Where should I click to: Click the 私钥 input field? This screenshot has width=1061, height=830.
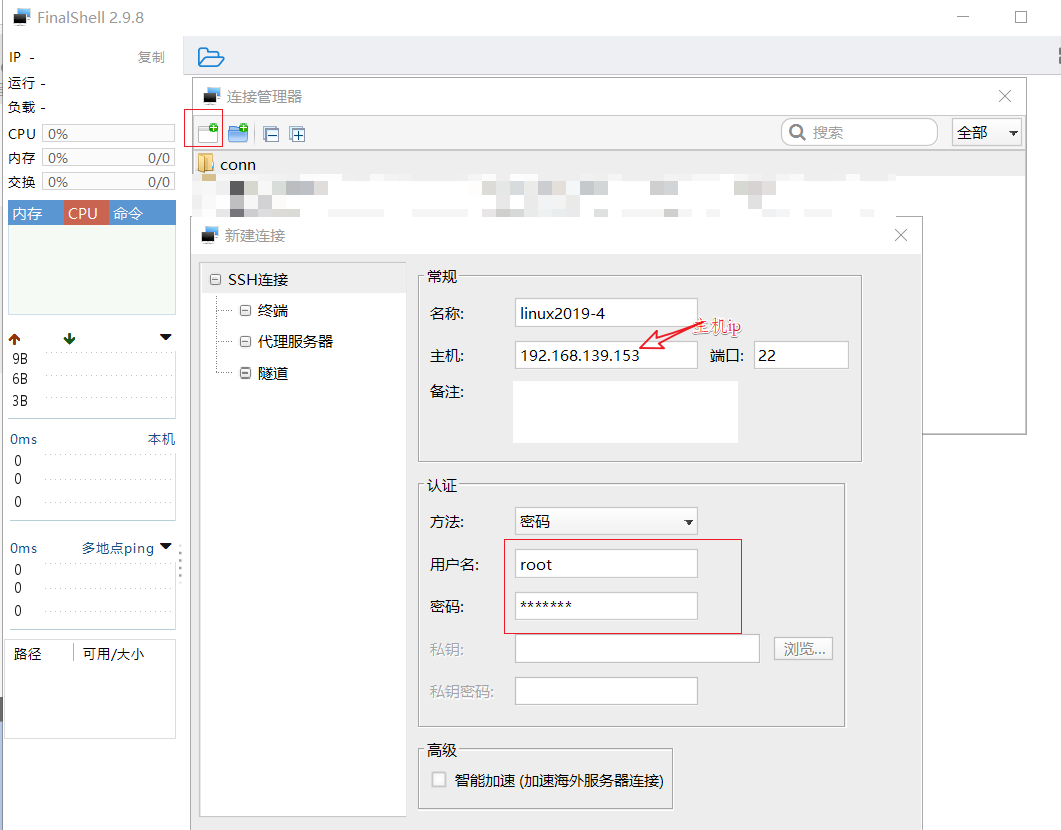(x=637, y=649)
